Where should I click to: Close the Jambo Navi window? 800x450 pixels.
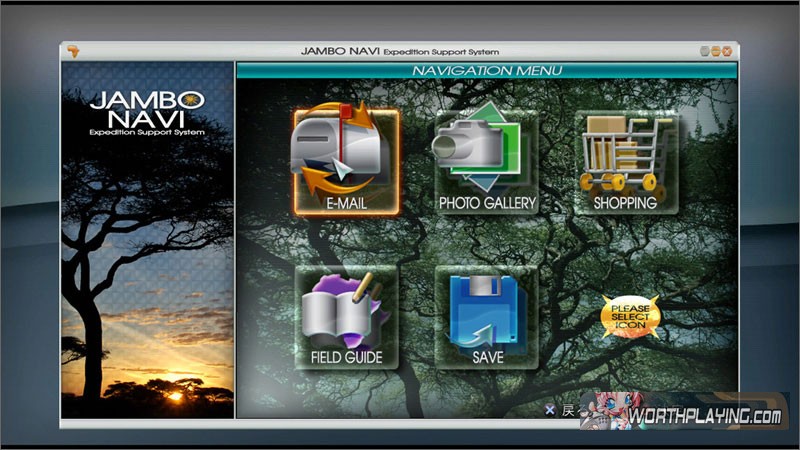(x=728, y=51)
